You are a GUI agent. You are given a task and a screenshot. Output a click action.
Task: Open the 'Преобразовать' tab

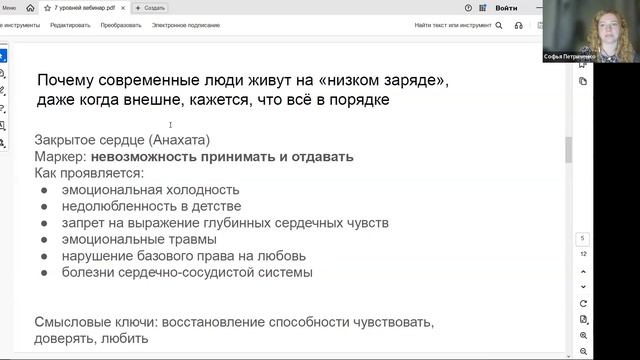121,25
